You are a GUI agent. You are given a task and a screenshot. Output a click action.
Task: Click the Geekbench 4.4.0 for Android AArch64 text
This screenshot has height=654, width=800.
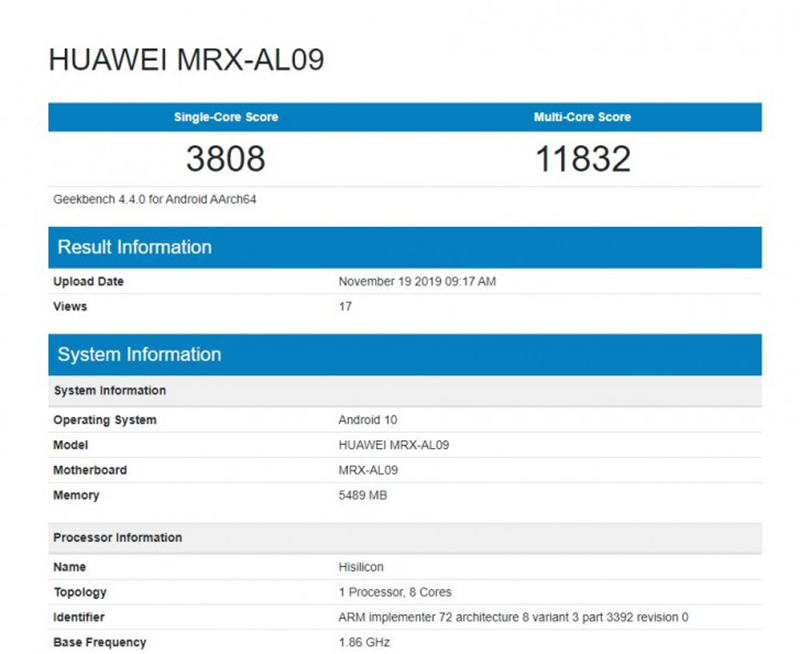pos(157,199)
